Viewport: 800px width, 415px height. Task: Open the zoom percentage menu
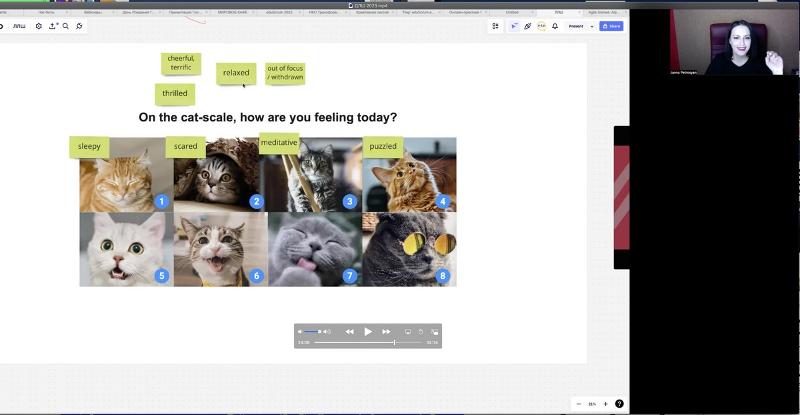(x=592, y=404)
